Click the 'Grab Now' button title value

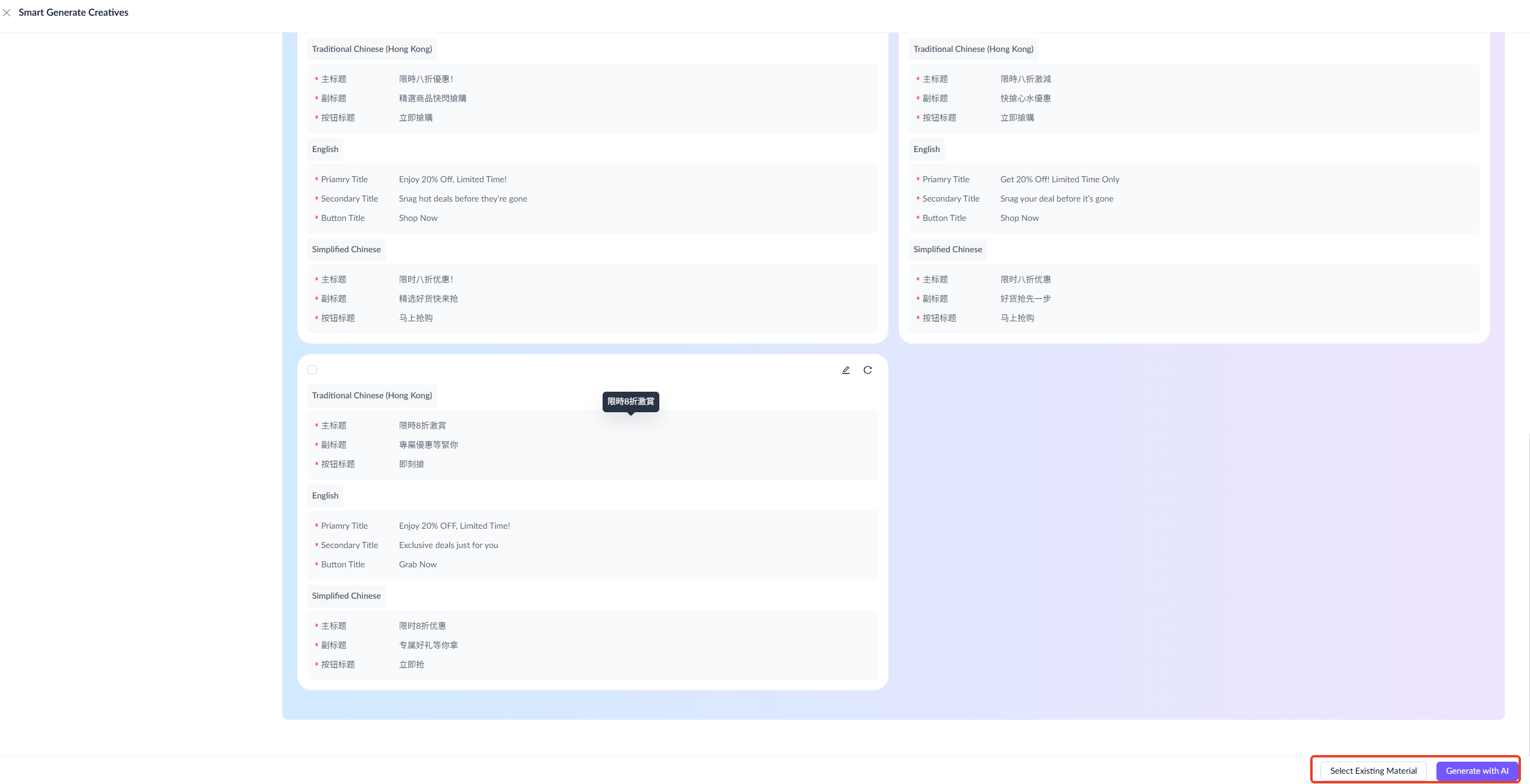click(x=417, y=564)
